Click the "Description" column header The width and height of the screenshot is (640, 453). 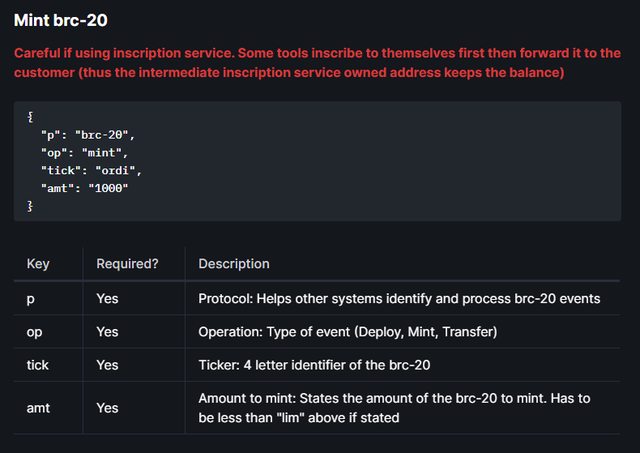pyautogui.click(x=234, y=264)
